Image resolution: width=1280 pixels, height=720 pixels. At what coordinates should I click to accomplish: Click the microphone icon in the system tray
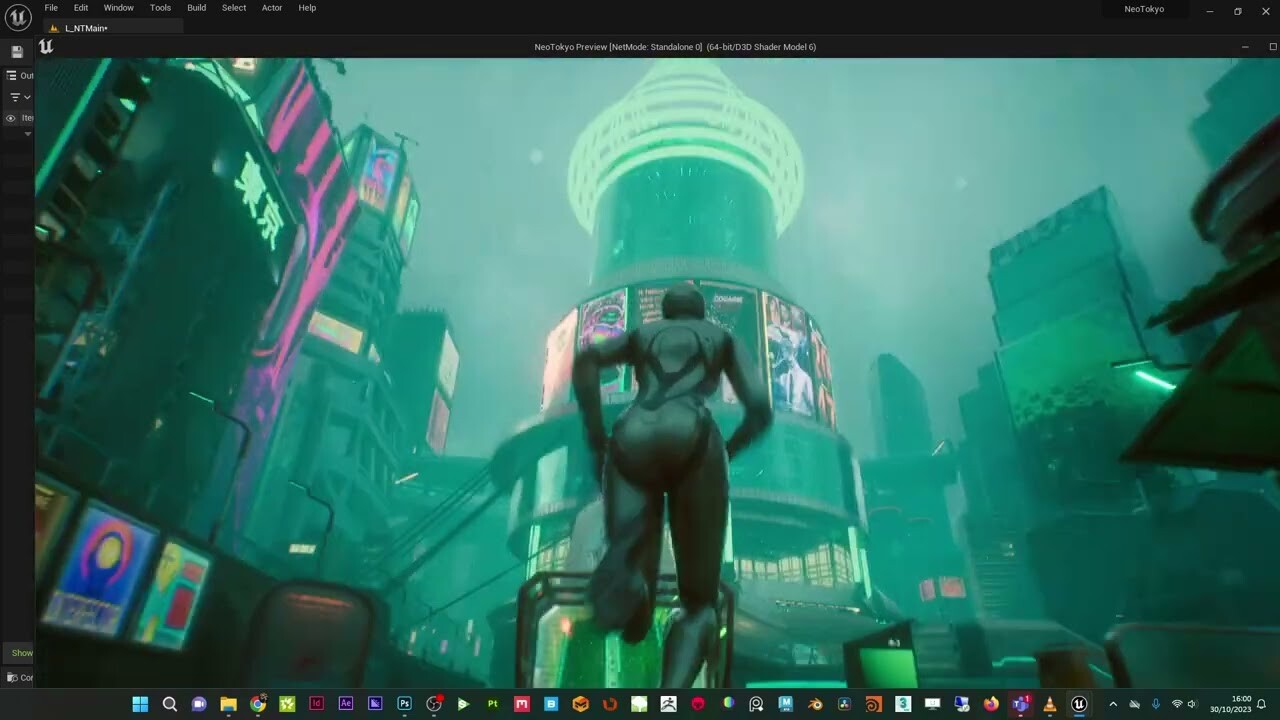(x=1156, y=704)
